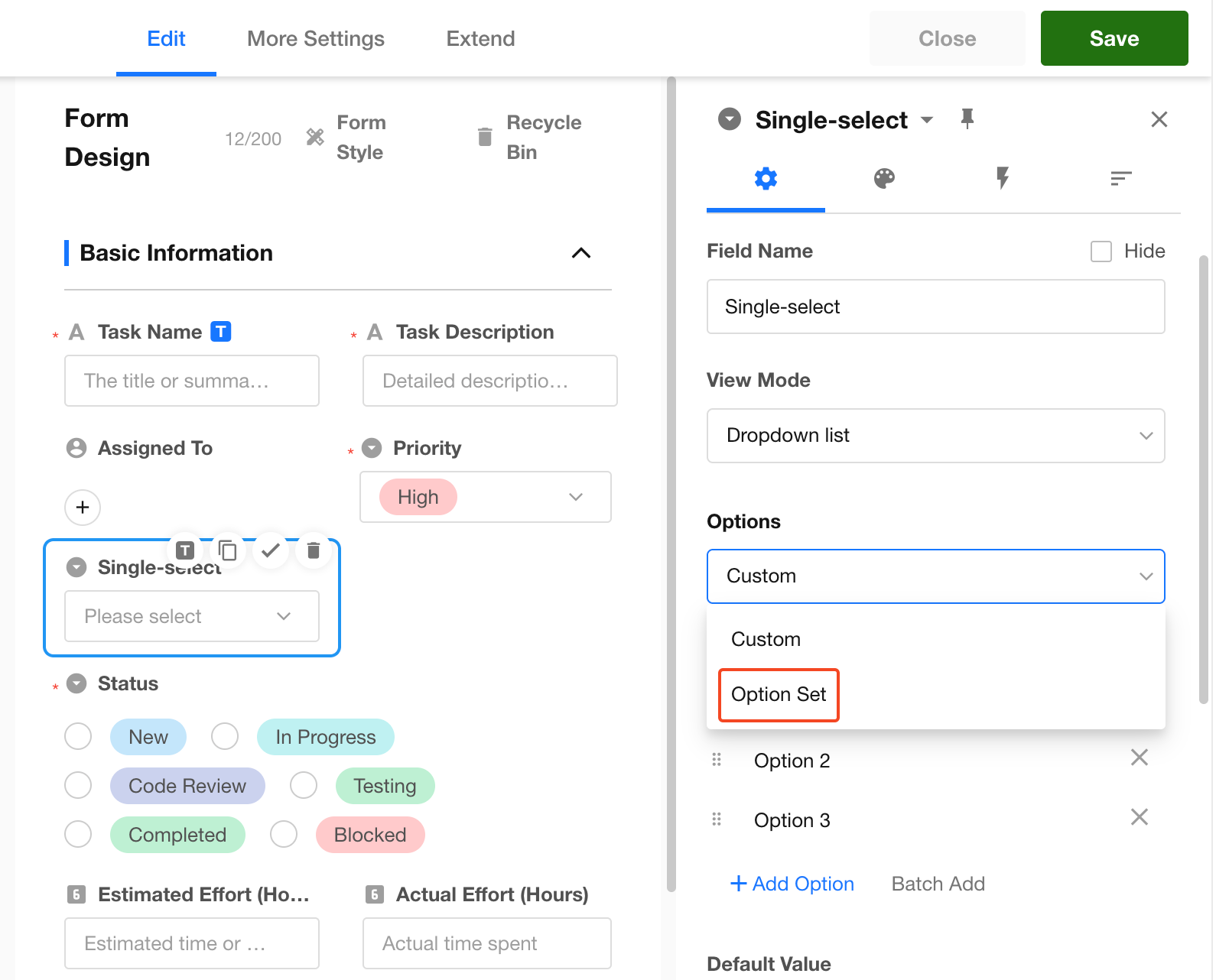This screenshot has height=980, width=1216.
Task: Click the pin icon beside Single-select
Action: pyautogui.click(x=967, y=119)
